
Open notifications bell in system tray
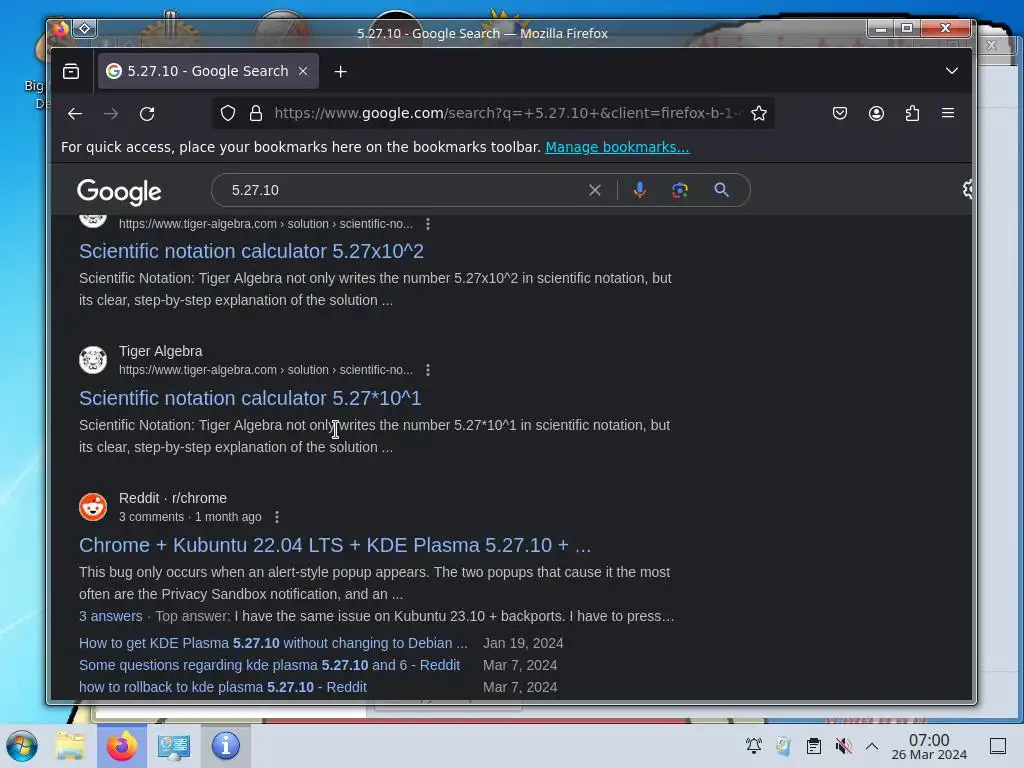coord(754,746)
